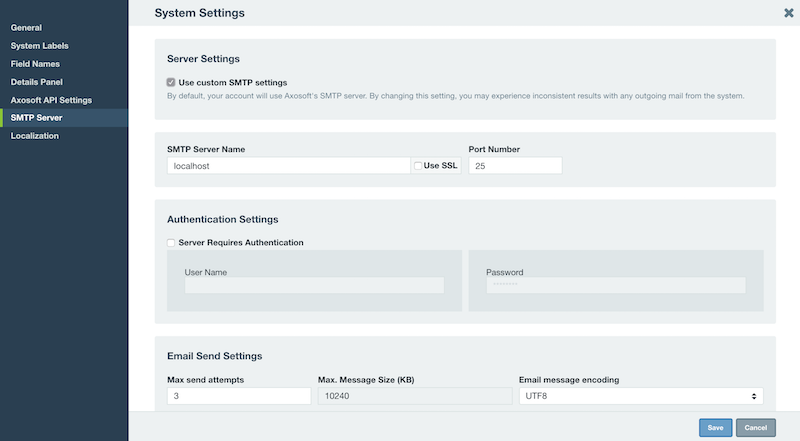Click the Password input field
The image size is (800, 441).
tap(616, 285)
